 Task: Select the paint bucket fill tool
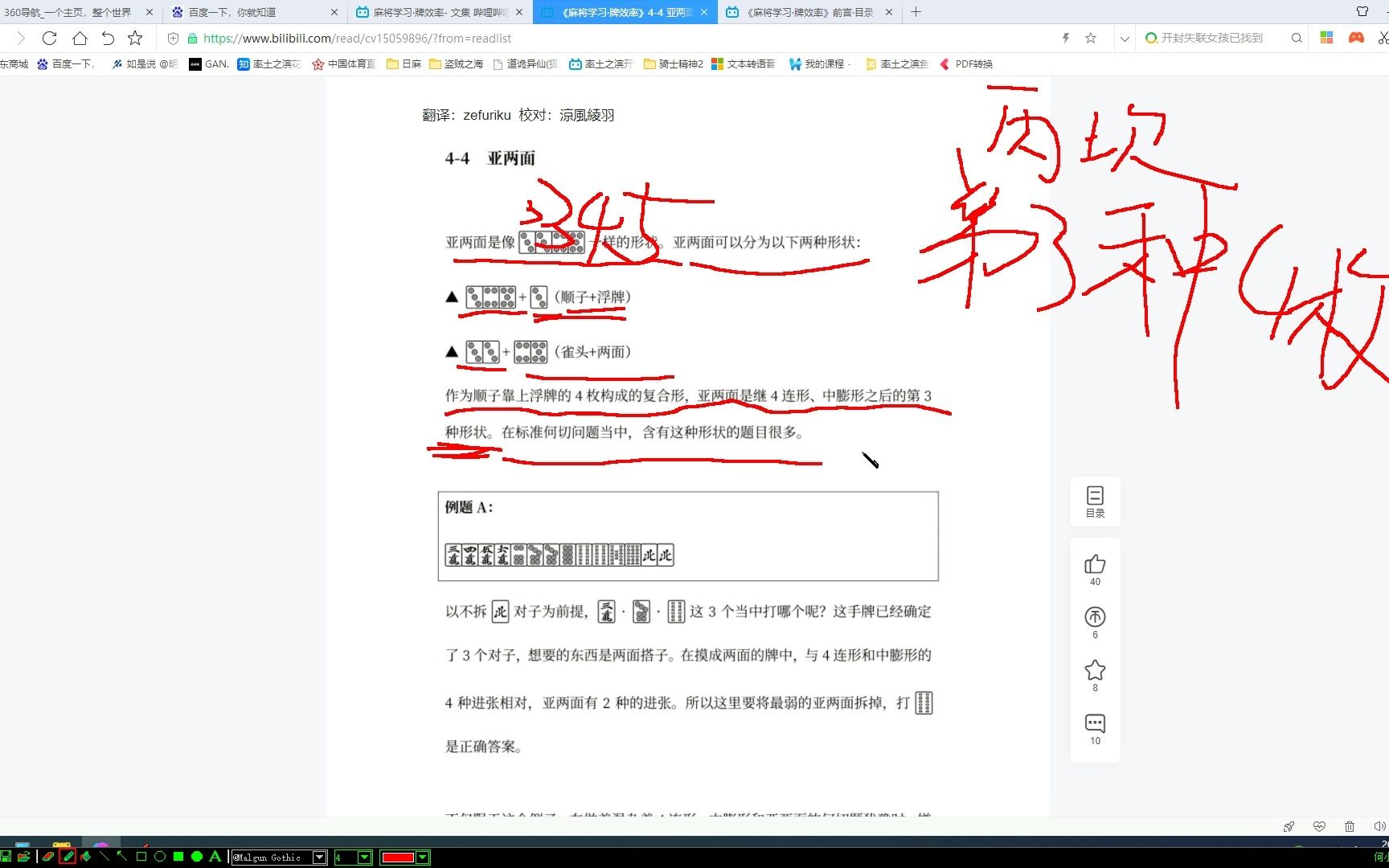[86, 857]
